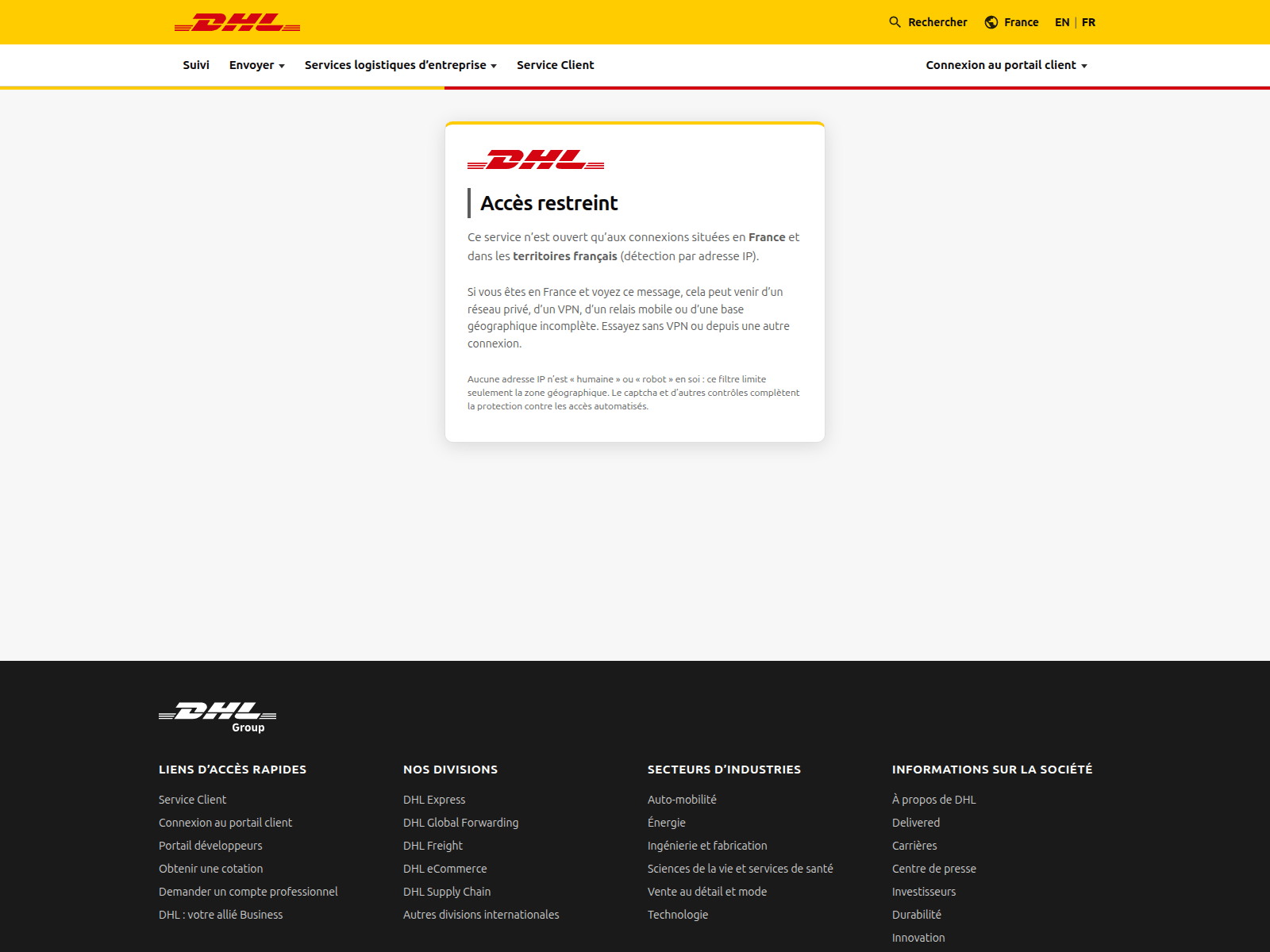Open Connexion au portail client dropdown
This screenshot has width=1270, height=952.
(x=1006, y=65)
